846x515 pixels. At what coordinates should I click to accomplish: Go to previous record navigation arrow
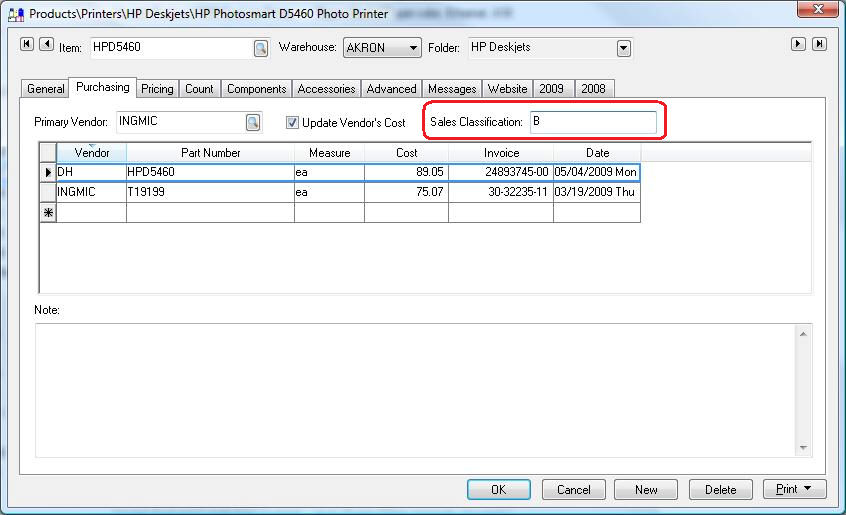coord(47,44)
